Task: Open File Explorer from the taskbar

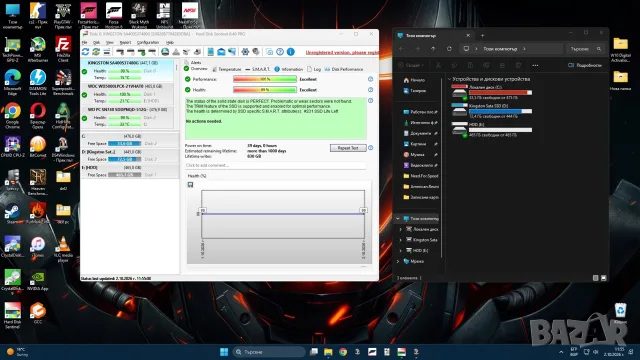Action: point(328,352)
